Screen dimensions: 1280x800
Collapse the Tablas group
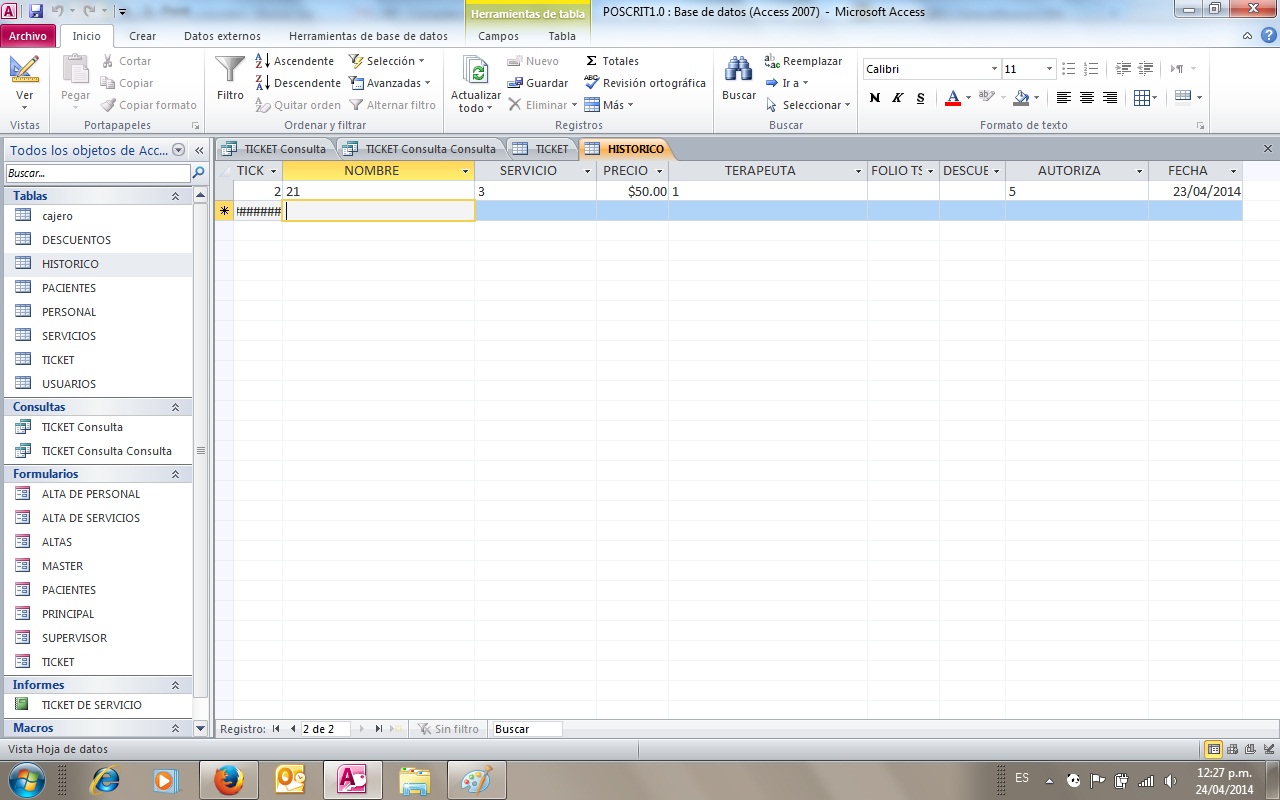175,196
